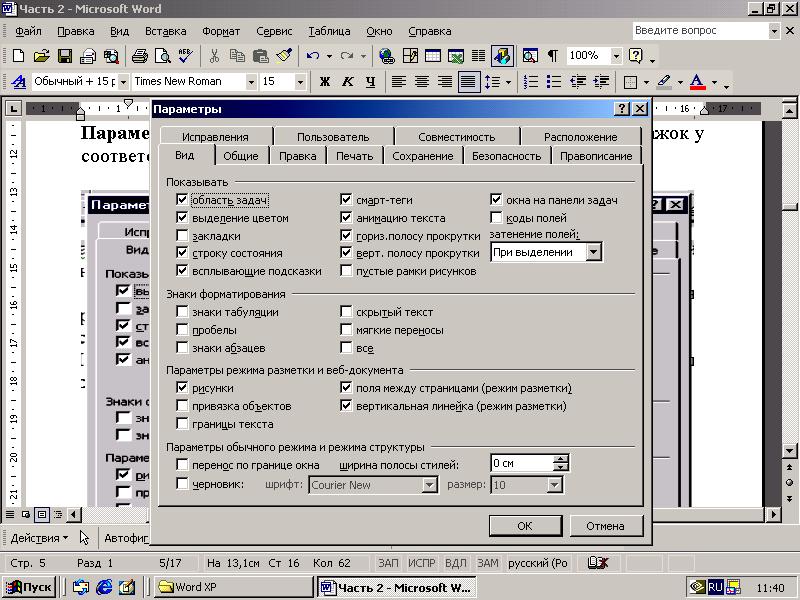Select the Format Painter brush icon
The width and height of the screenshot is (800, 600).
[284, 55]
